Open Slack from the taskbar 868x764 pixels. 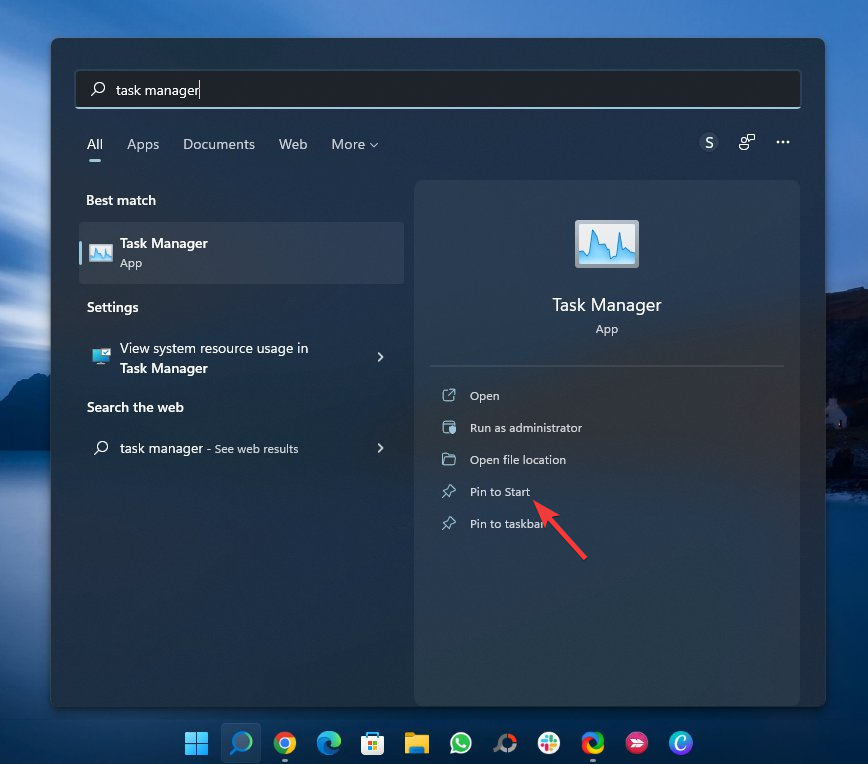[x=549, y=743]
